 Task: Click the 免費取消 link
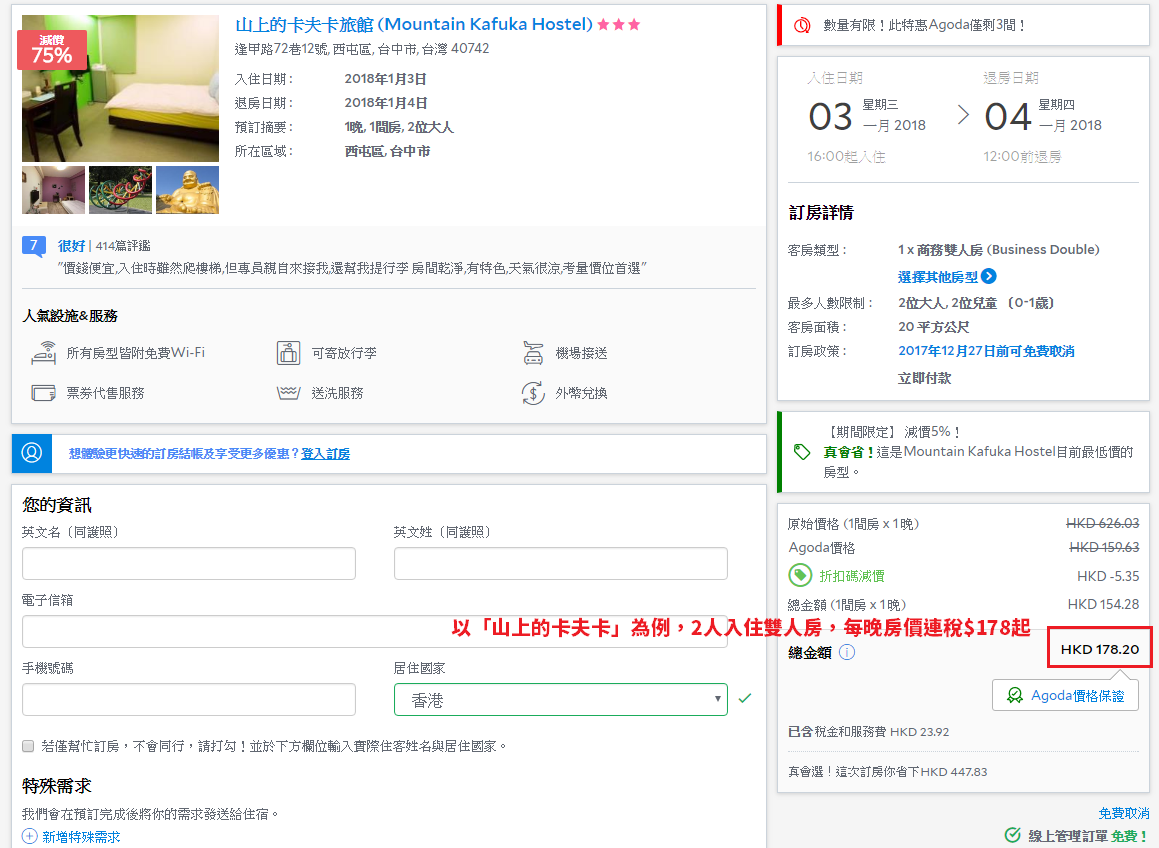[1124, 813]
